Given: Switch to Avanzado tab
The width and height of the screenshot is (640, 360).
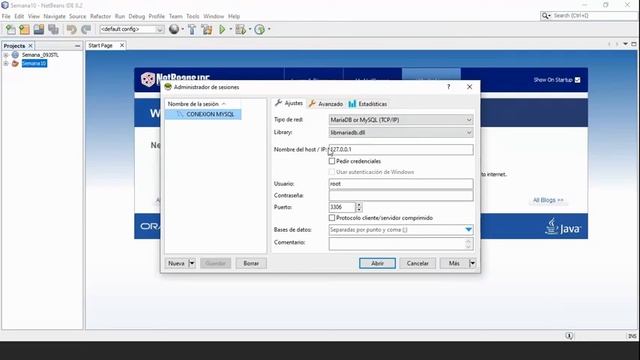Looking at the screenshot, I should click(326, 104).
